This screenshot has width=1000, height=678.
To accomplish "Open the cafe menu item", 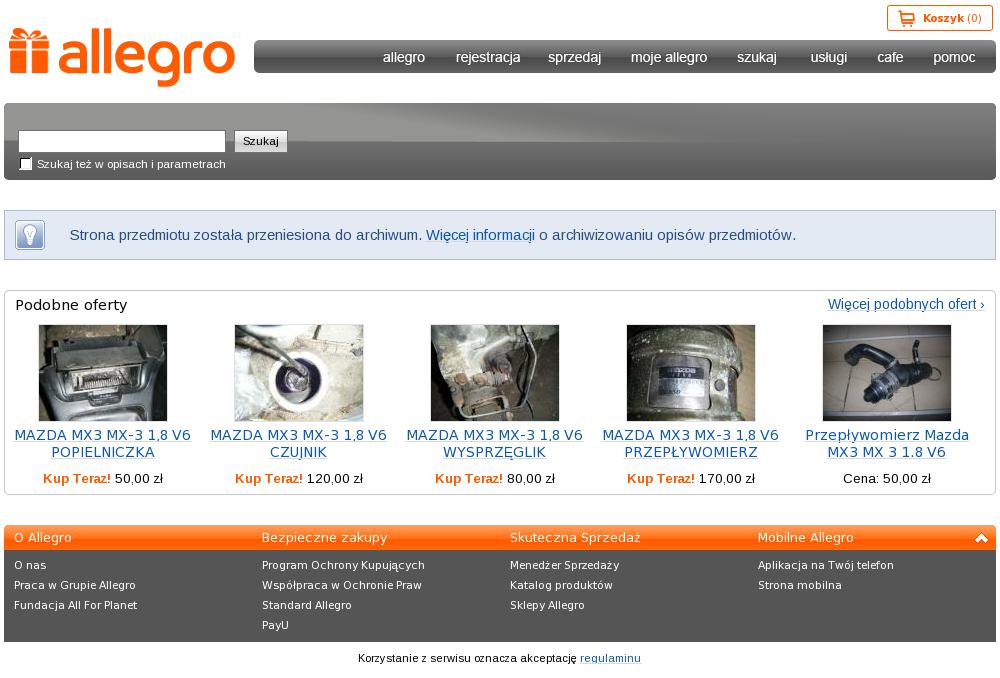I will click(x=890, y=57).
